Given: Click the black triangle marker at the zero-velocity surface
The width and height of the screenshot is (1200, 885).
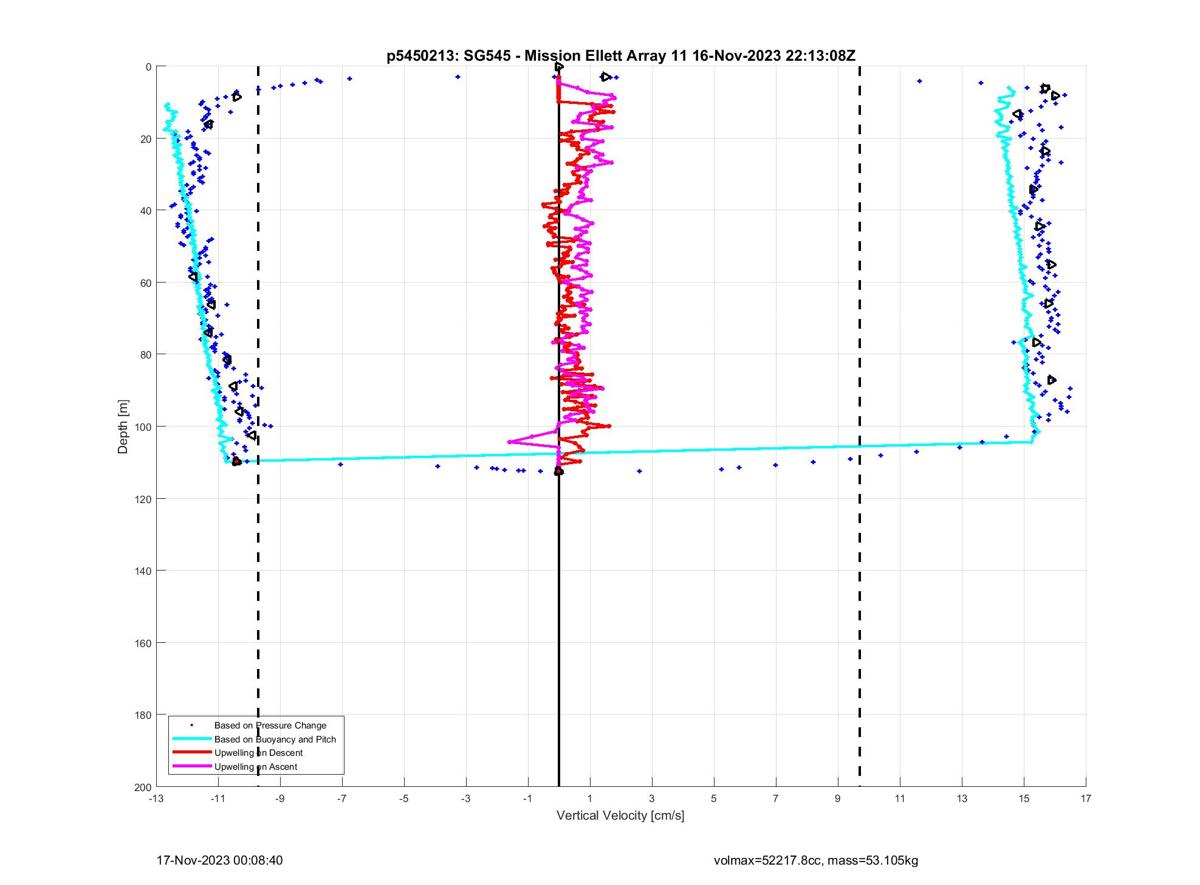Looking at the screenshot, I should tap(559, 66).
